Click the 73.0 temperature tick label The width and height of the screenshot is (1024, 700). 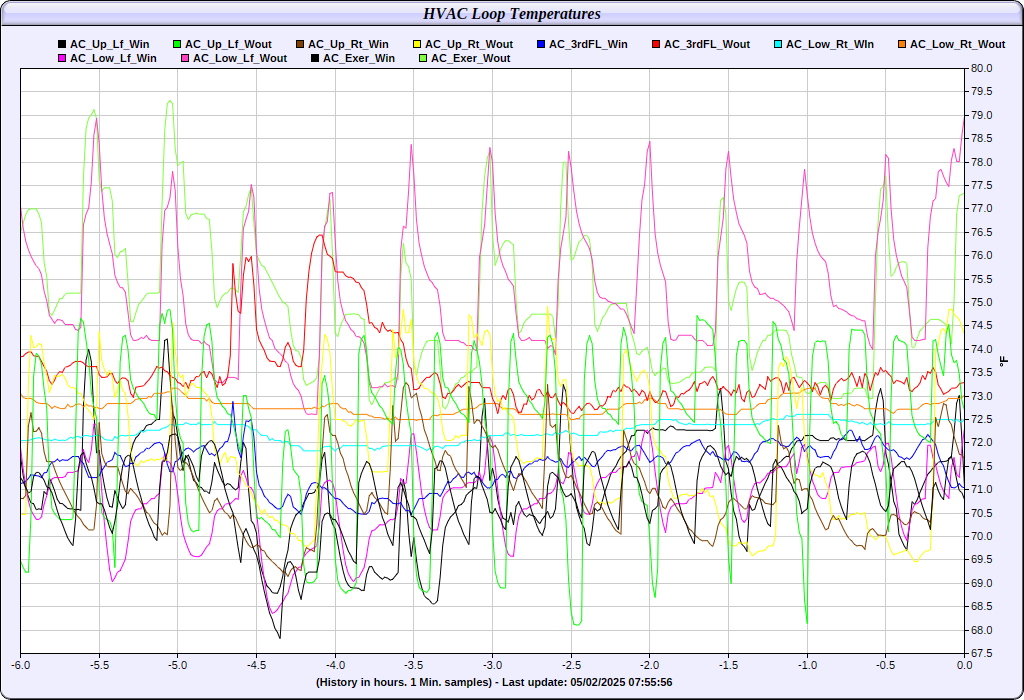[x=982, y=396]
